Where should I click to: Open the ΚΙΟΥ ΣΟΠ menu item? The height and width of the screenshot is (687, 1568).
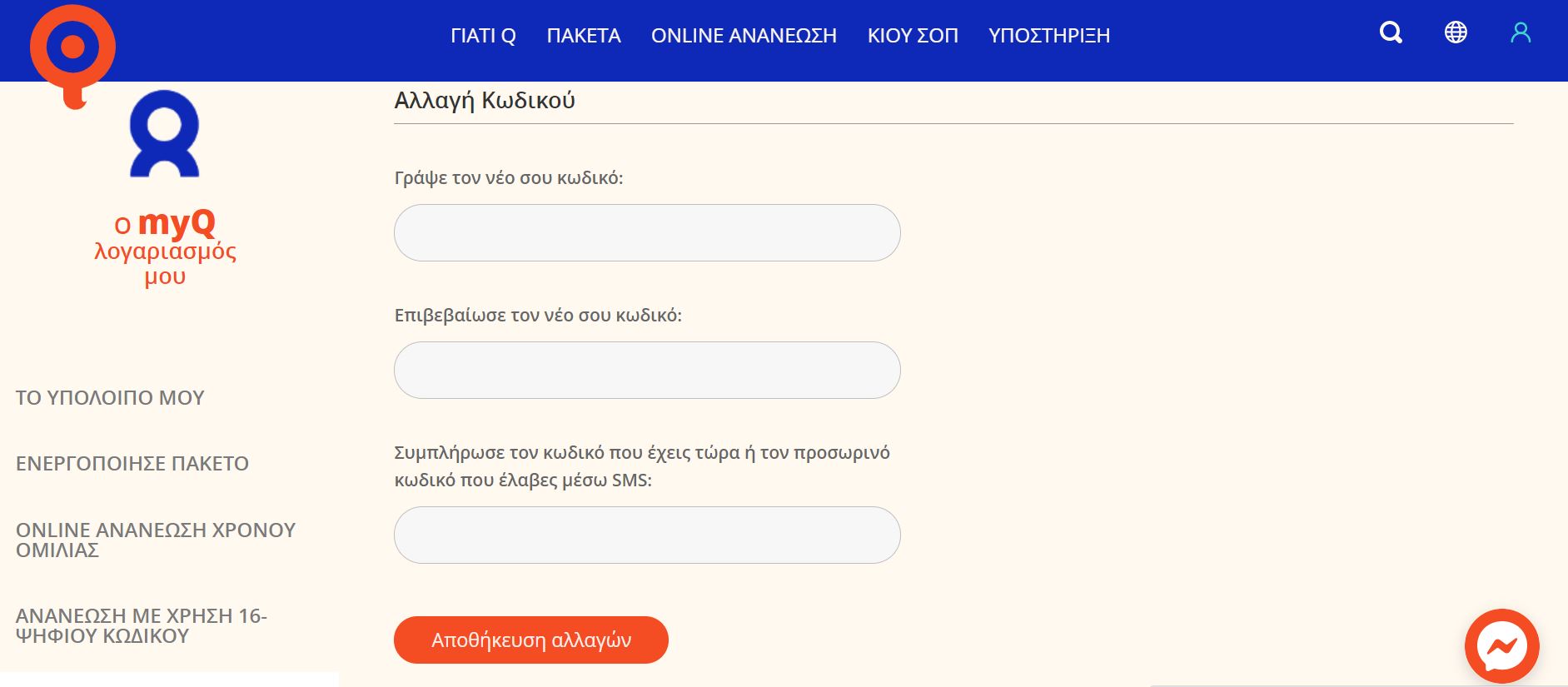point(913,36)
